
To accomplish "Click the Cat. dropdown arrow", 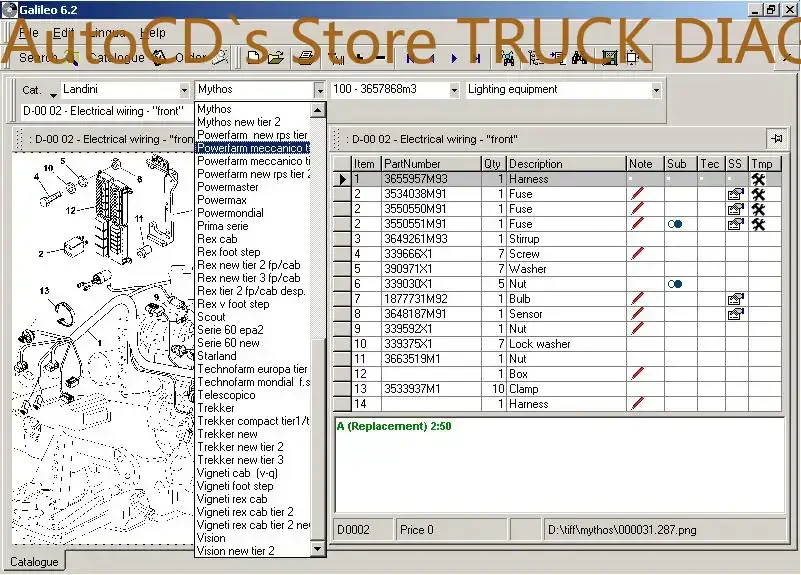I will [x=53, y=94].
